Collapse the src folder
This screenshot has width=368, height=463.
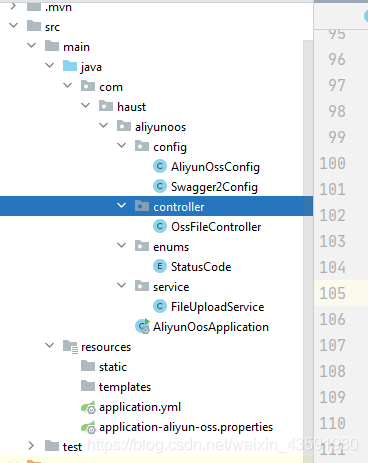coord(14,25)
